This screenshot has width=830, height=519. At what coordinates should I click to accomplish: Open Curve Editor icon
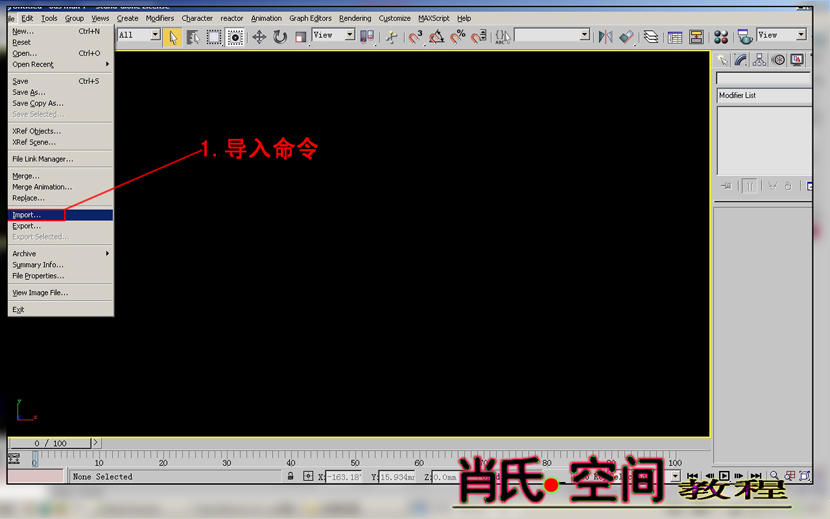coord(675,37)
